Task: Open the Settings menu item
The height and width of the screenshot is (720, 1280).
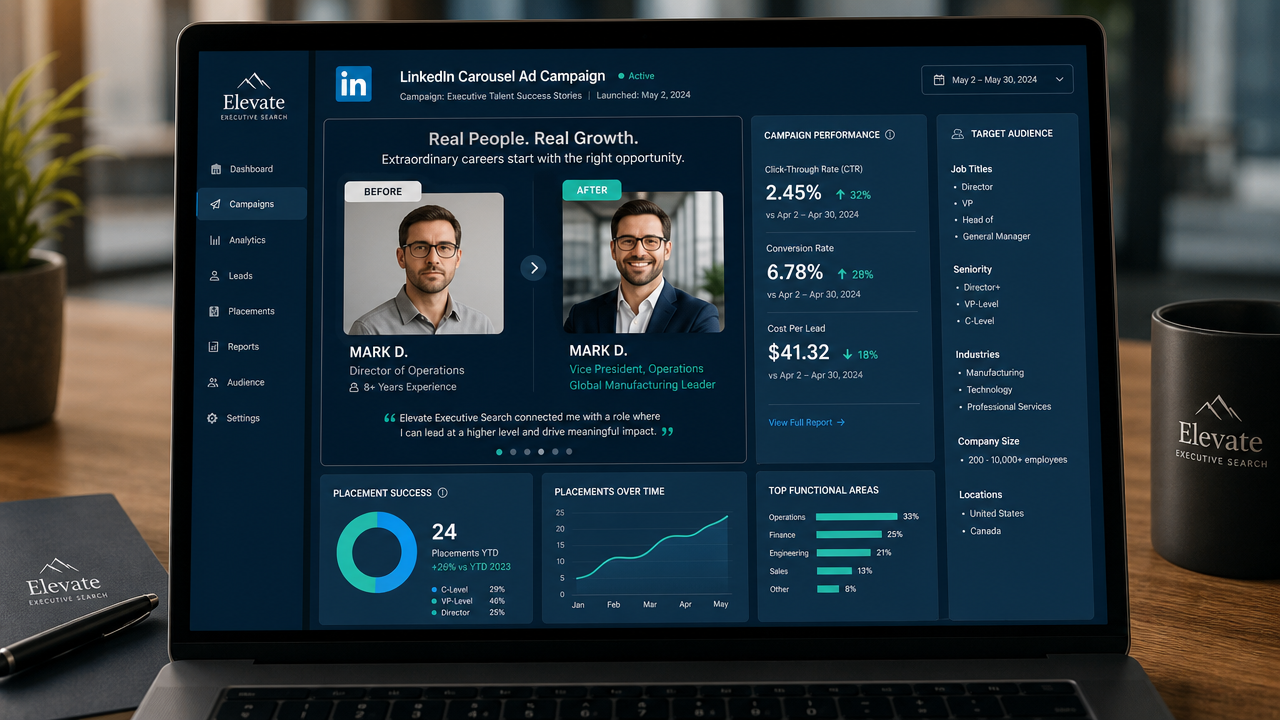Action: point(248,418)
